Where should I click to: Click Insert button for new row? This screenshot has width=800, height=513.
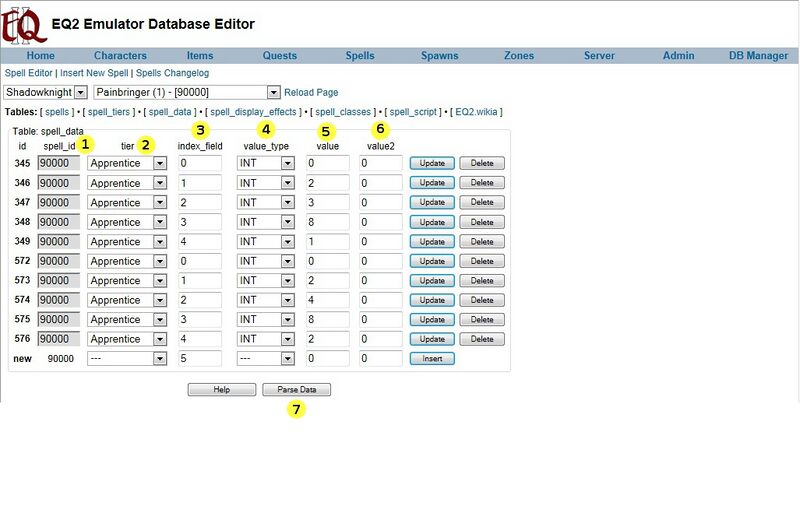point(432,358)
